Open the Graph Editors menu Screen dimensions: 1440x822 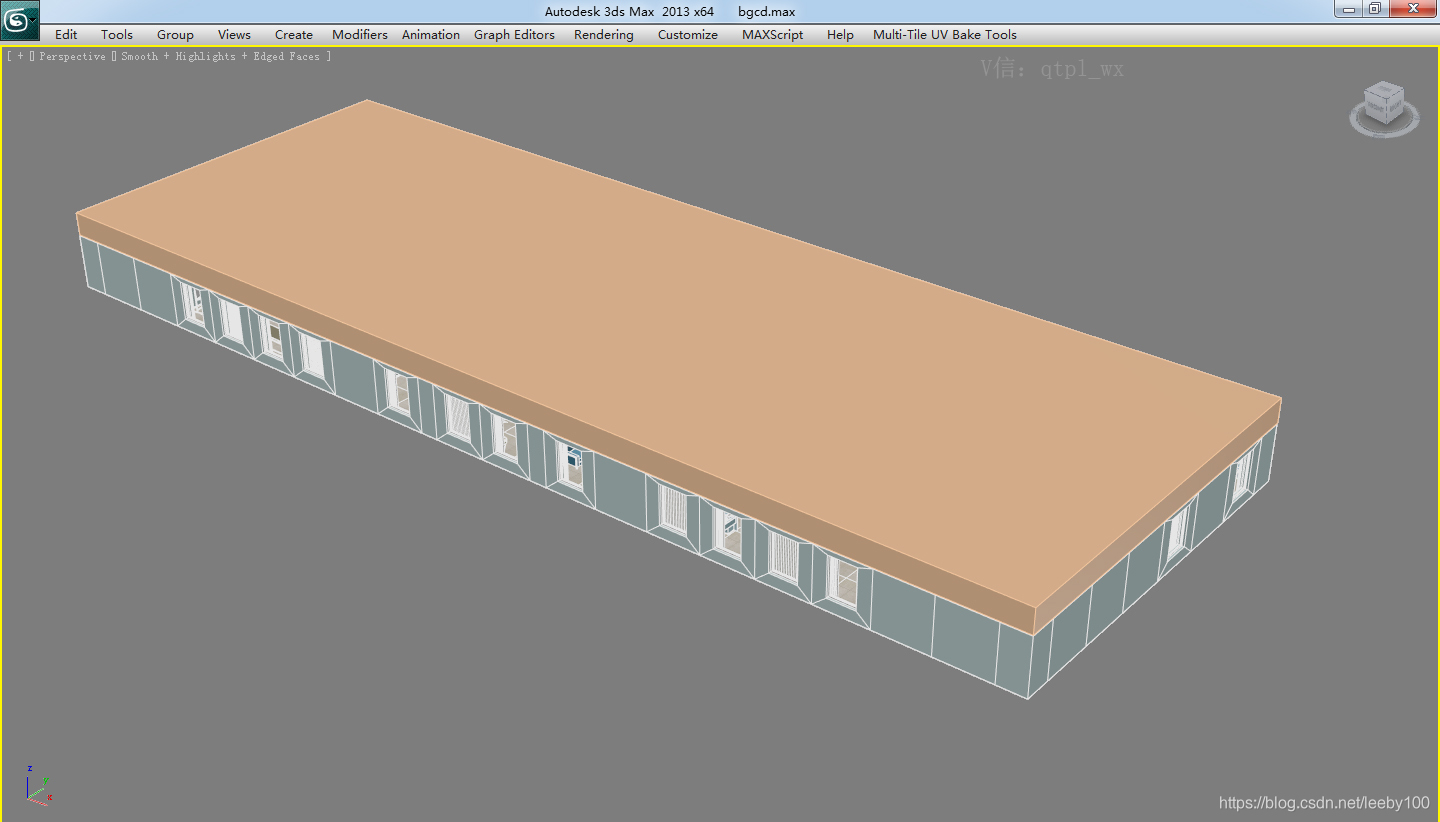[x=514, y=34]
